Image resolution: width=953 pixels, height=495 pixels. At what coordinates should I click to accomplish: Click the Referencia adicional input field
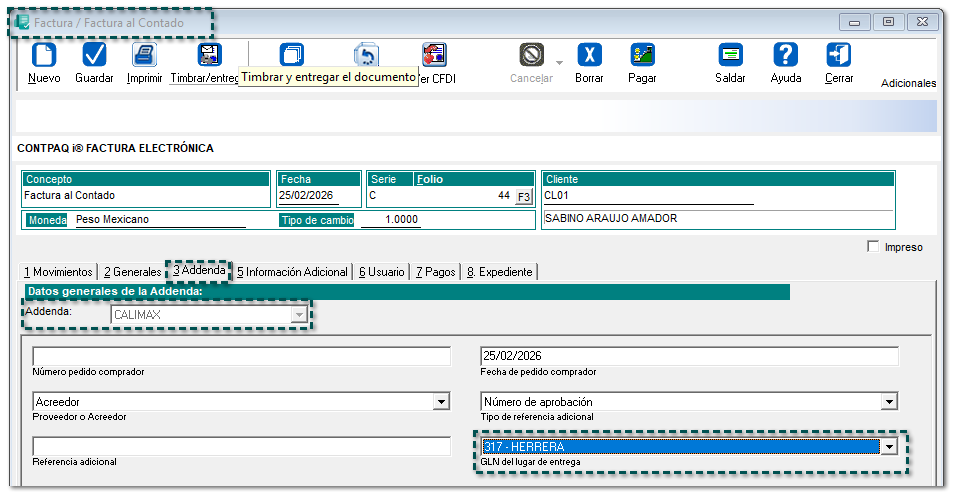[x=242, y=446]
